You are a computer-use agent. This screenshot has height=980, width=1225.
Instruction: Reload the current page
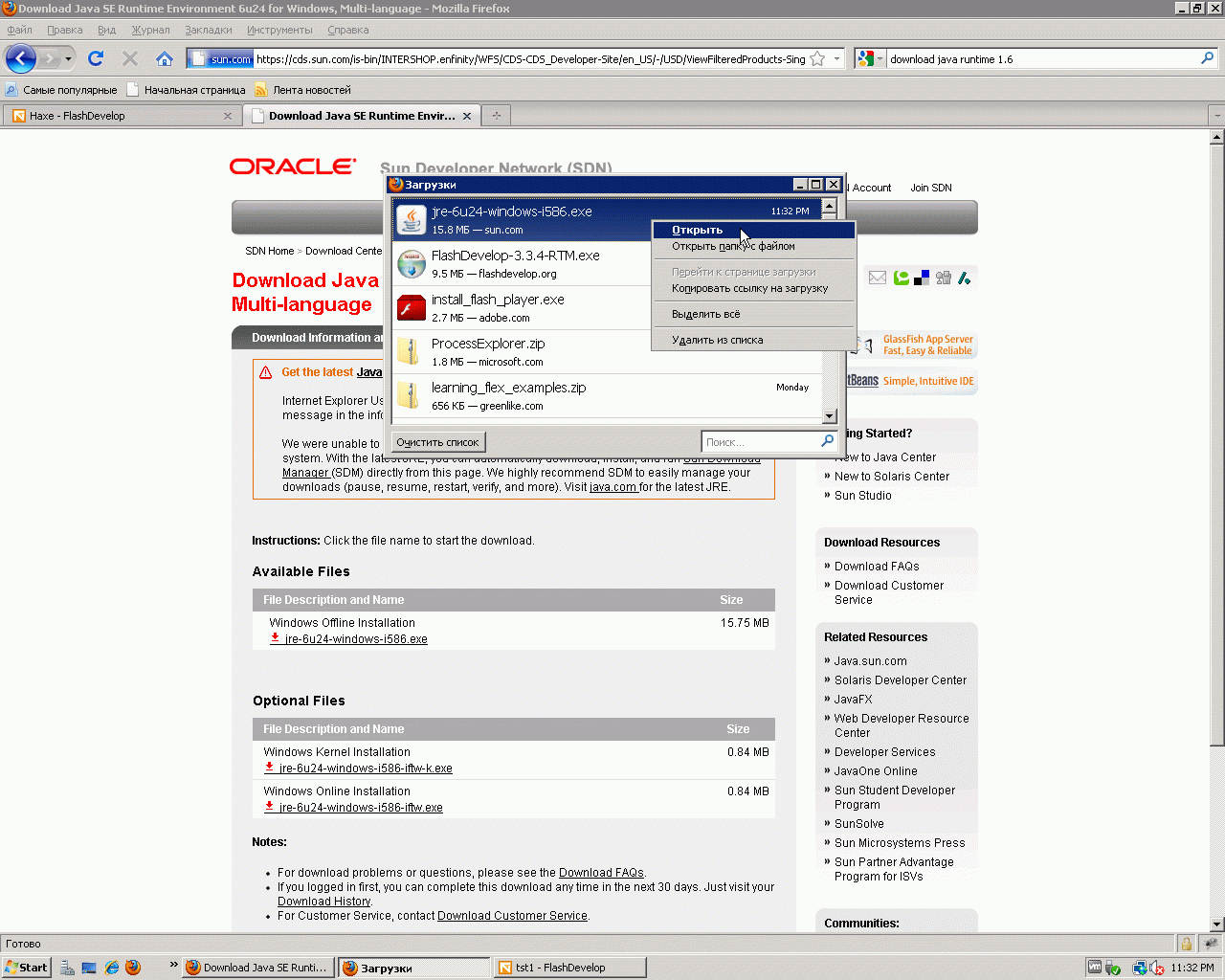96,58
